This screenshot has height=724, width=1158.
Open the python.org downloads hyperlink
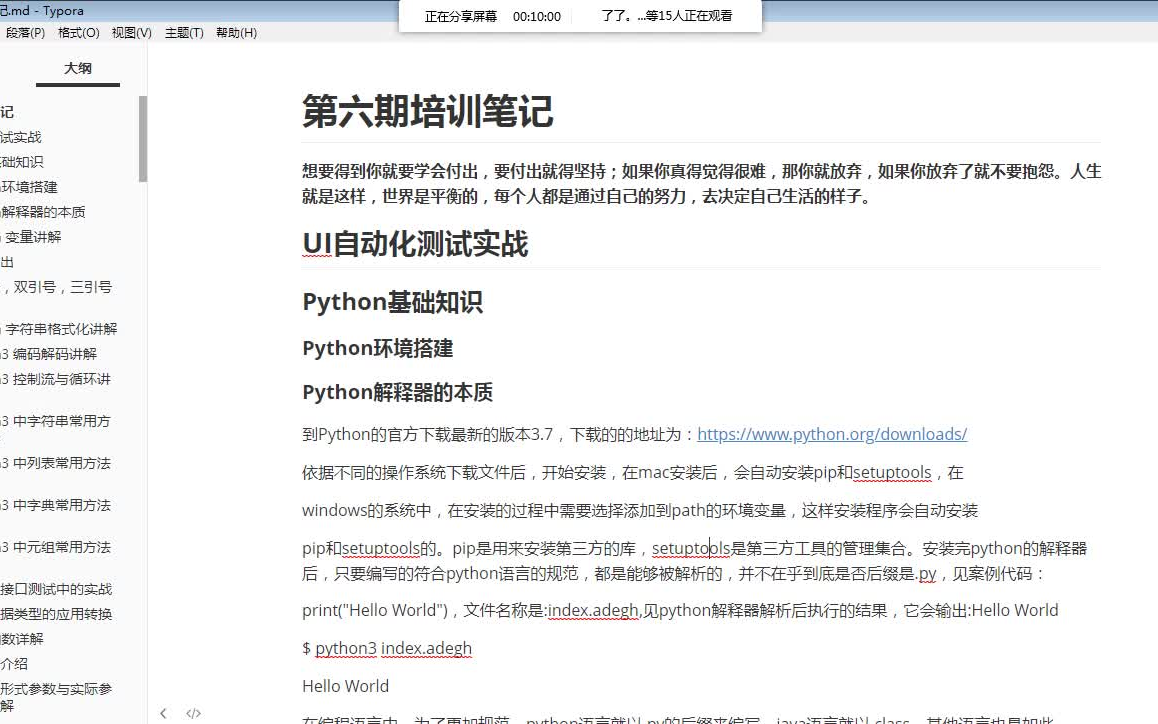pos(832,433)
